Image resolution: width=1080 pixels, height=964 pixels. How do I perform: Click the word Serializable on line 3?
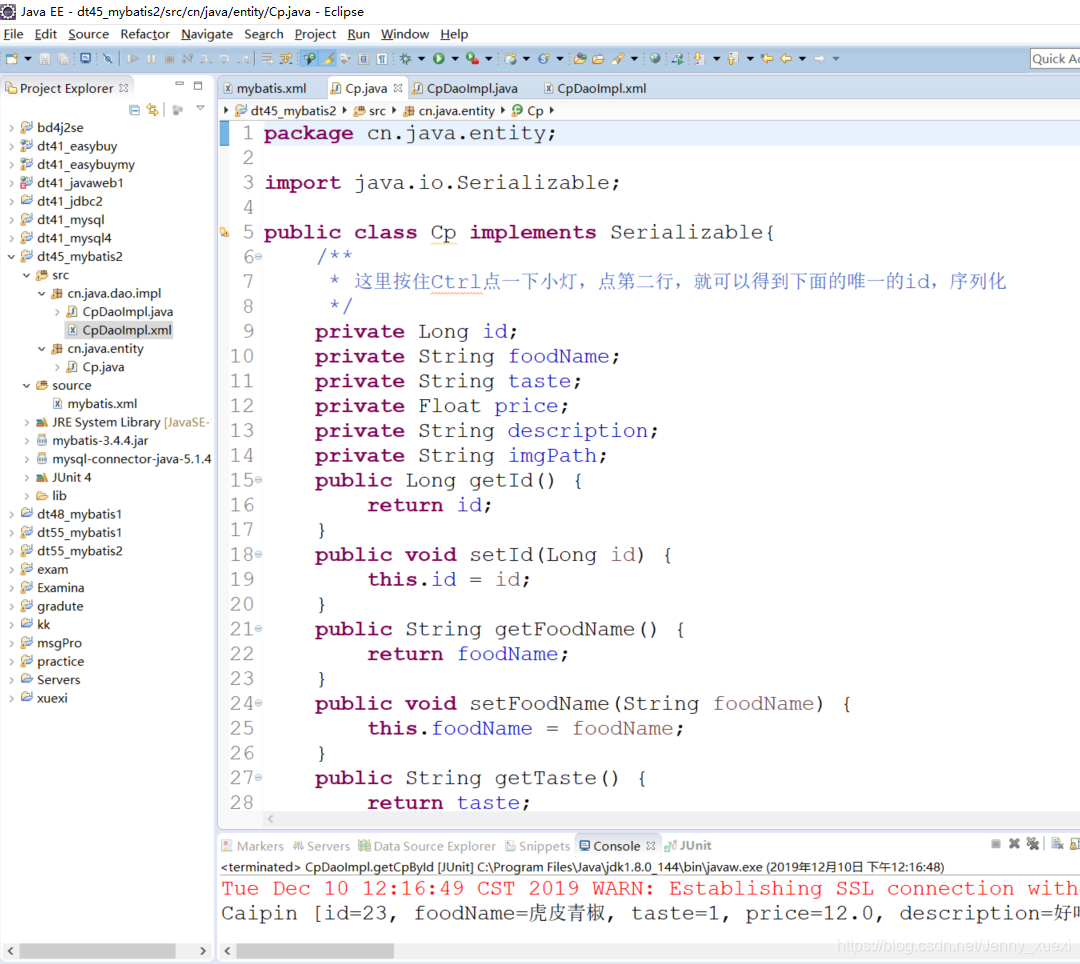pyautogui.click(x=533, y=182)
